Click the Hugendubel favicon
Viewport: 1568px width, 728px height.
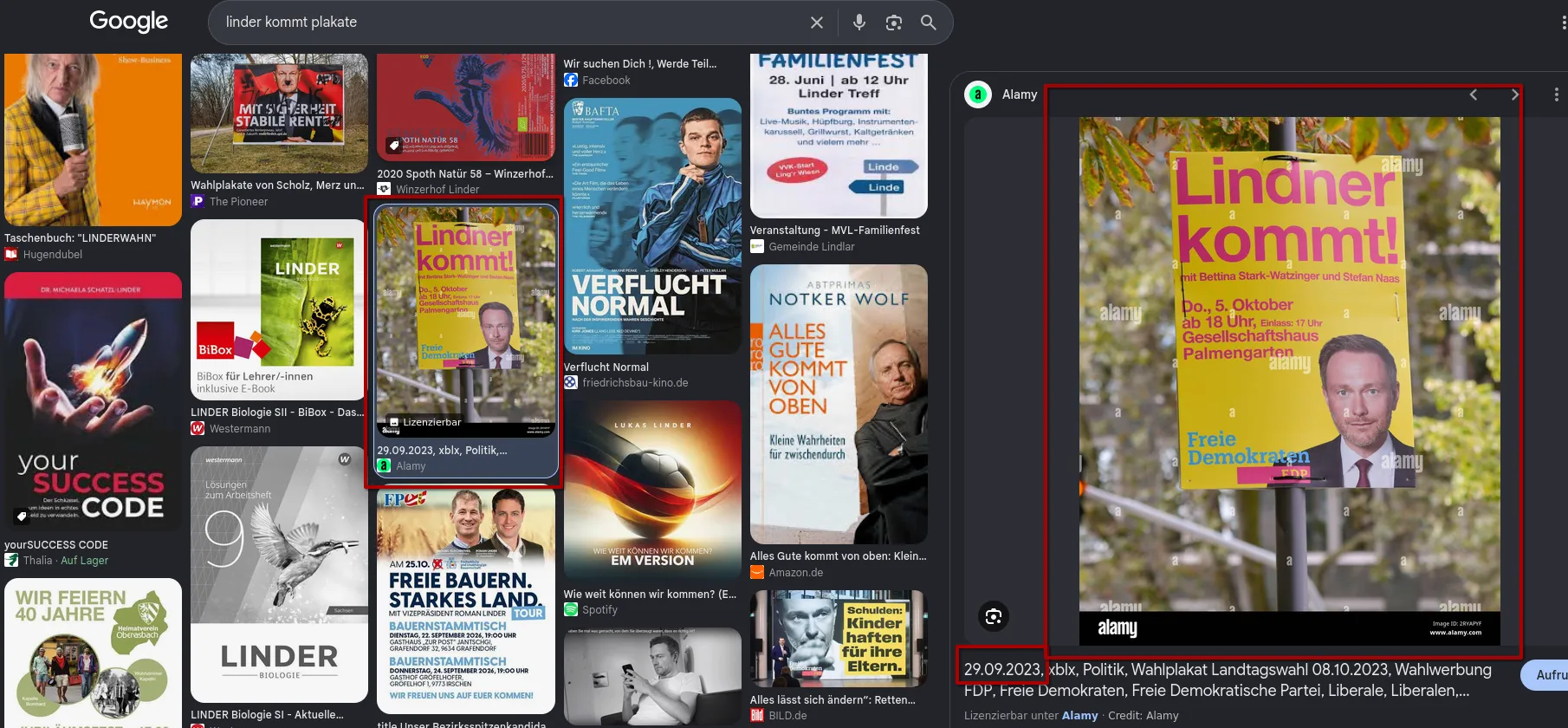pyautogui.click(x=11, y=255)
